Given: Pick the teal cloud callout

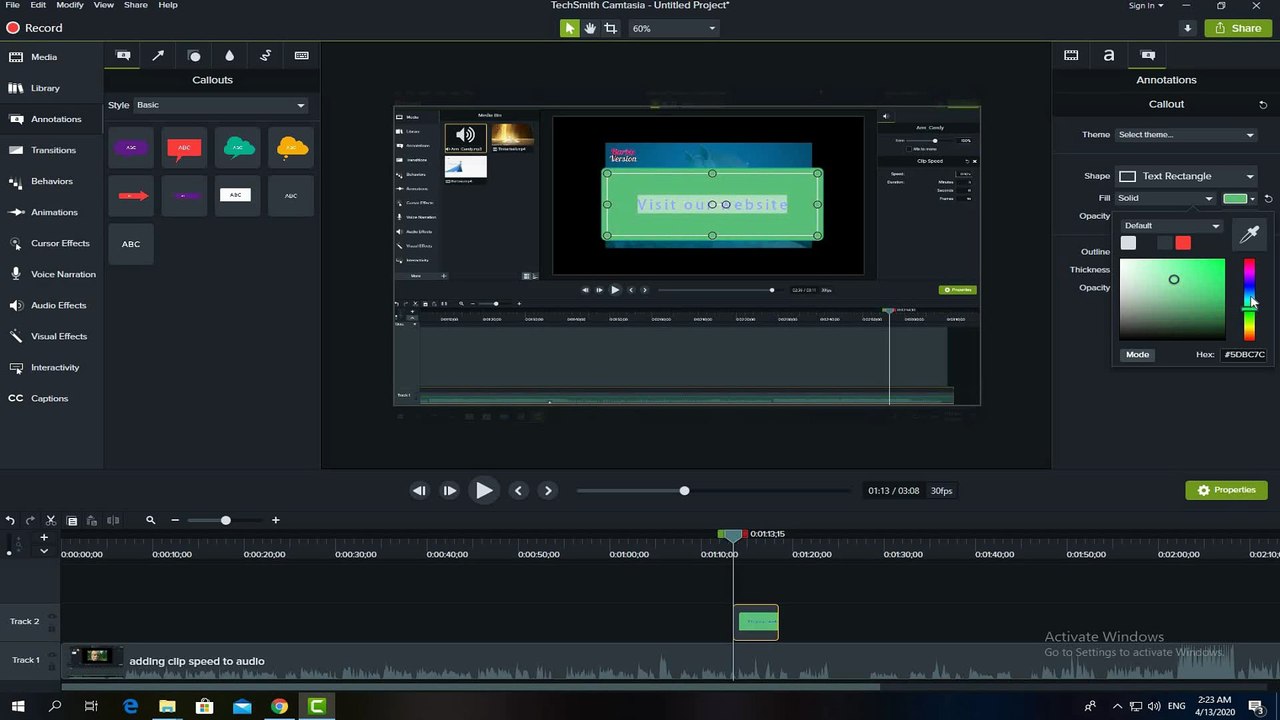Looking at the screenshot, I should (237, 147).
